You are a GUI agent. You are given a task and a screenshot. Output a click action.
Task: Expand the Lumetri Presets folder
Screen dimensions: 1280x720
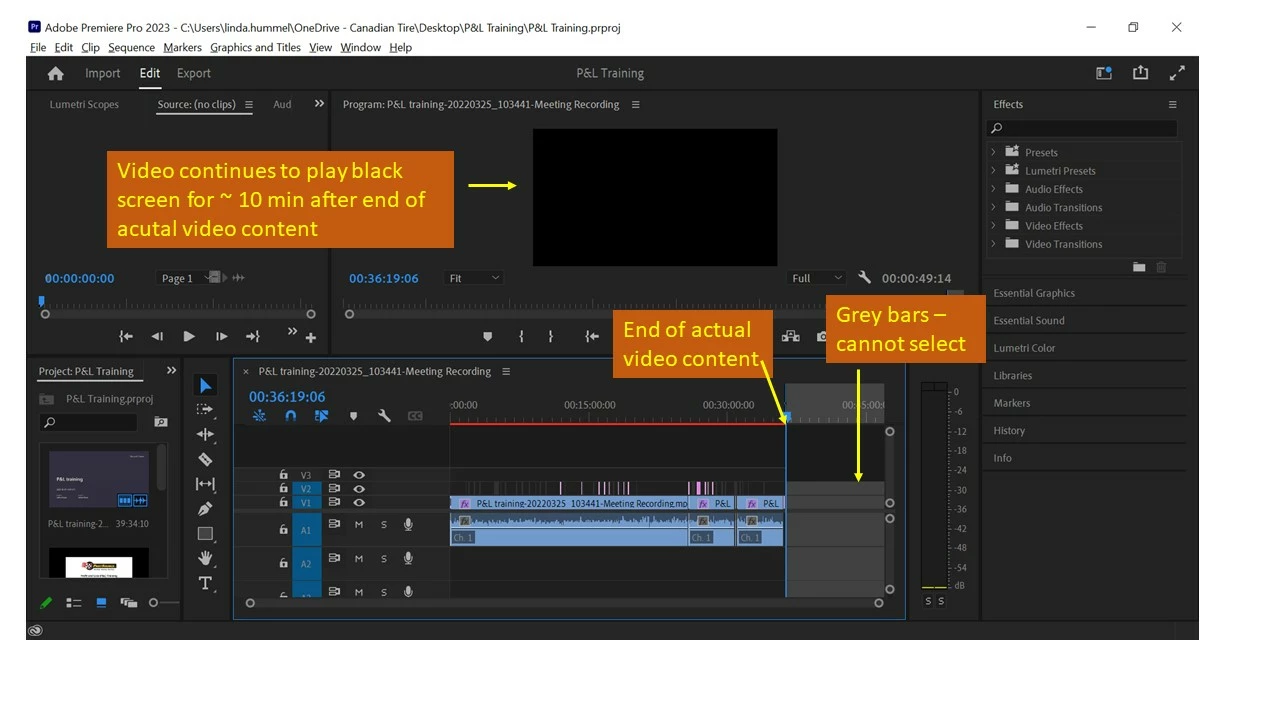[993, 170]
